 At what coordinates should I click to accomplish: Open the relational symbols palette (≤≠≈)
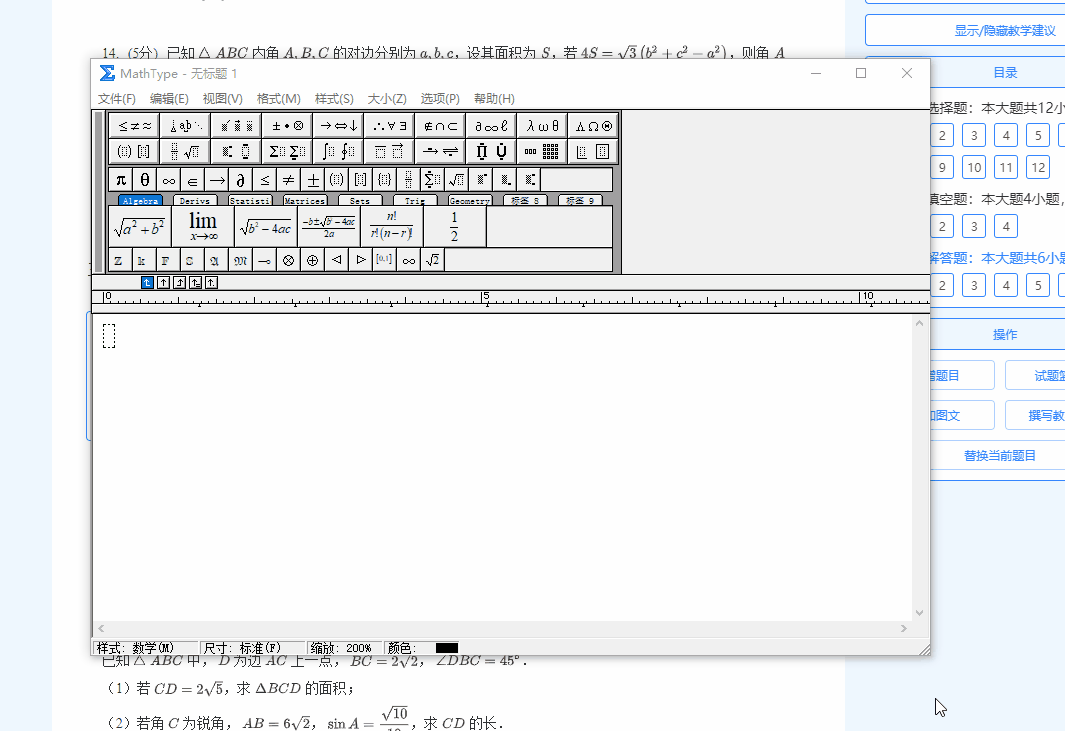click(134, 126)
